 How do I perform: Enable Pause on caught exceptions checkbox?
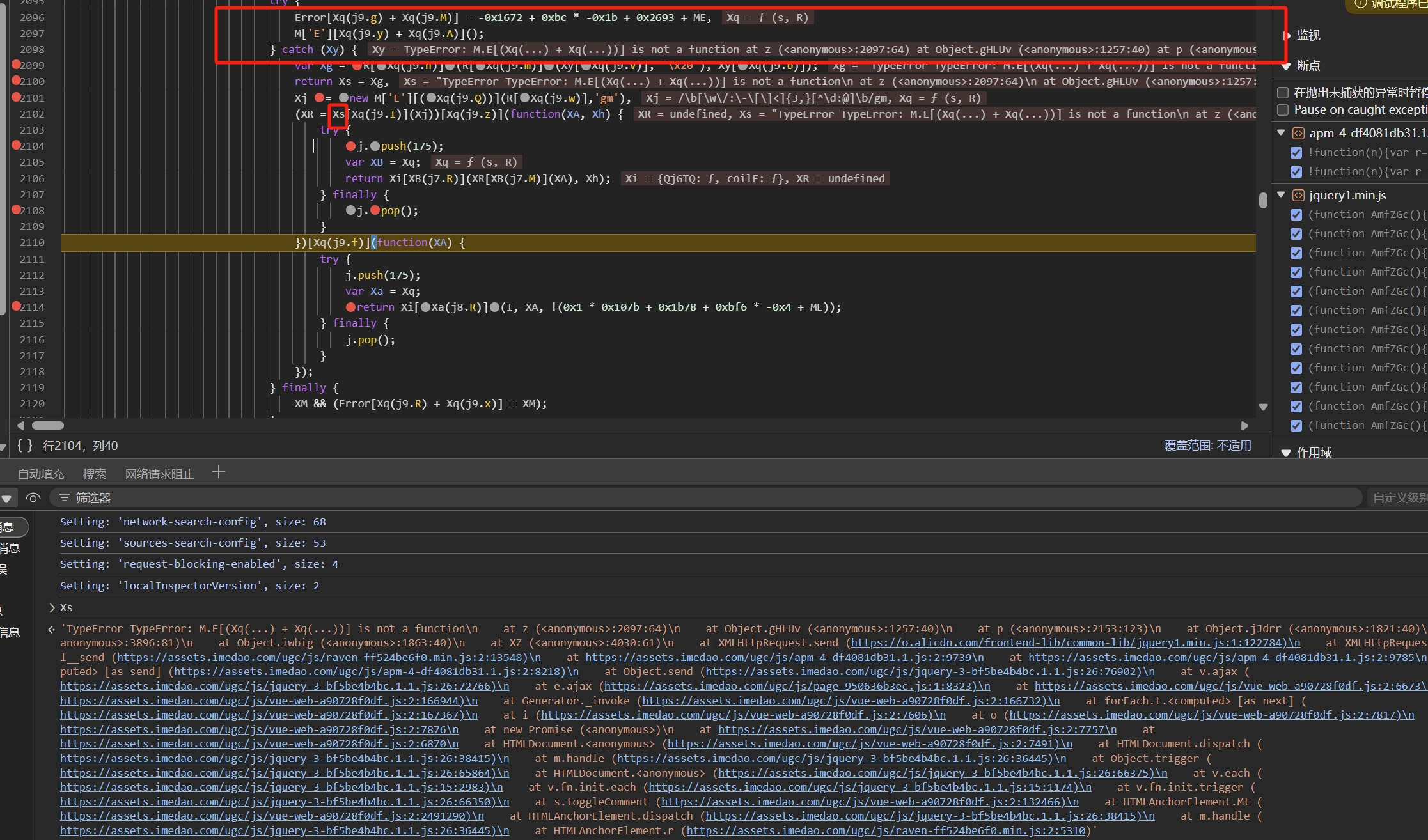coord(1283,110)
